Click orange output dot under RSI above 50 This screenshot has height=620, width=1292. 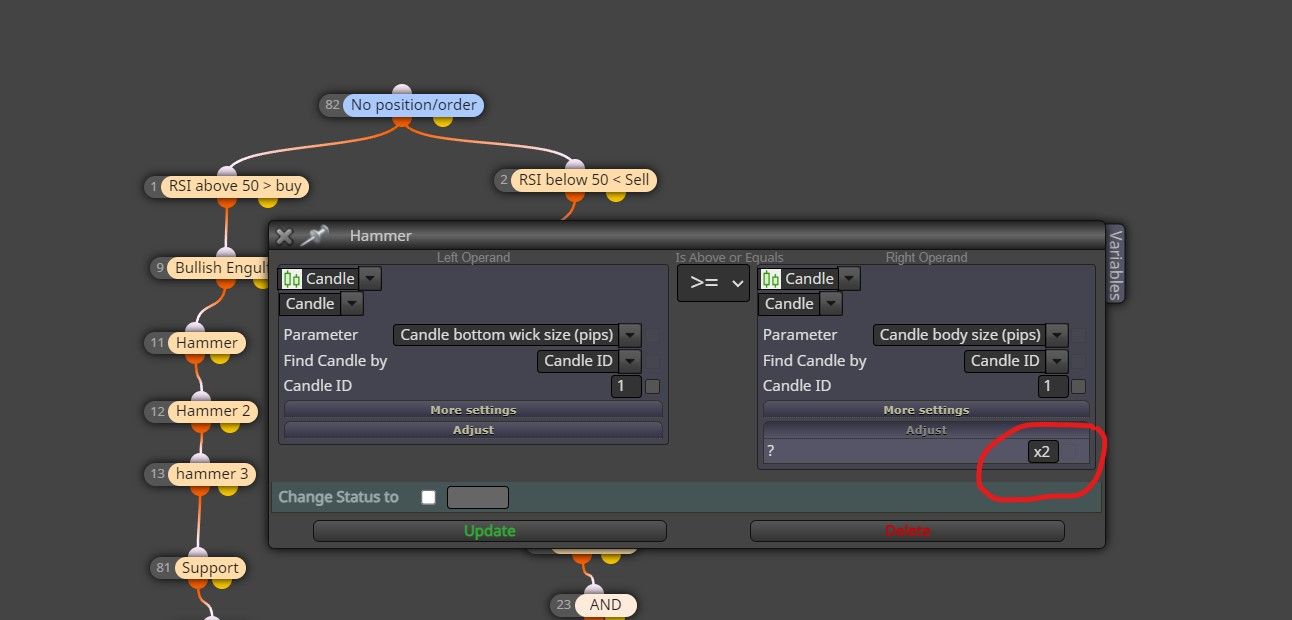coord(226,201)
